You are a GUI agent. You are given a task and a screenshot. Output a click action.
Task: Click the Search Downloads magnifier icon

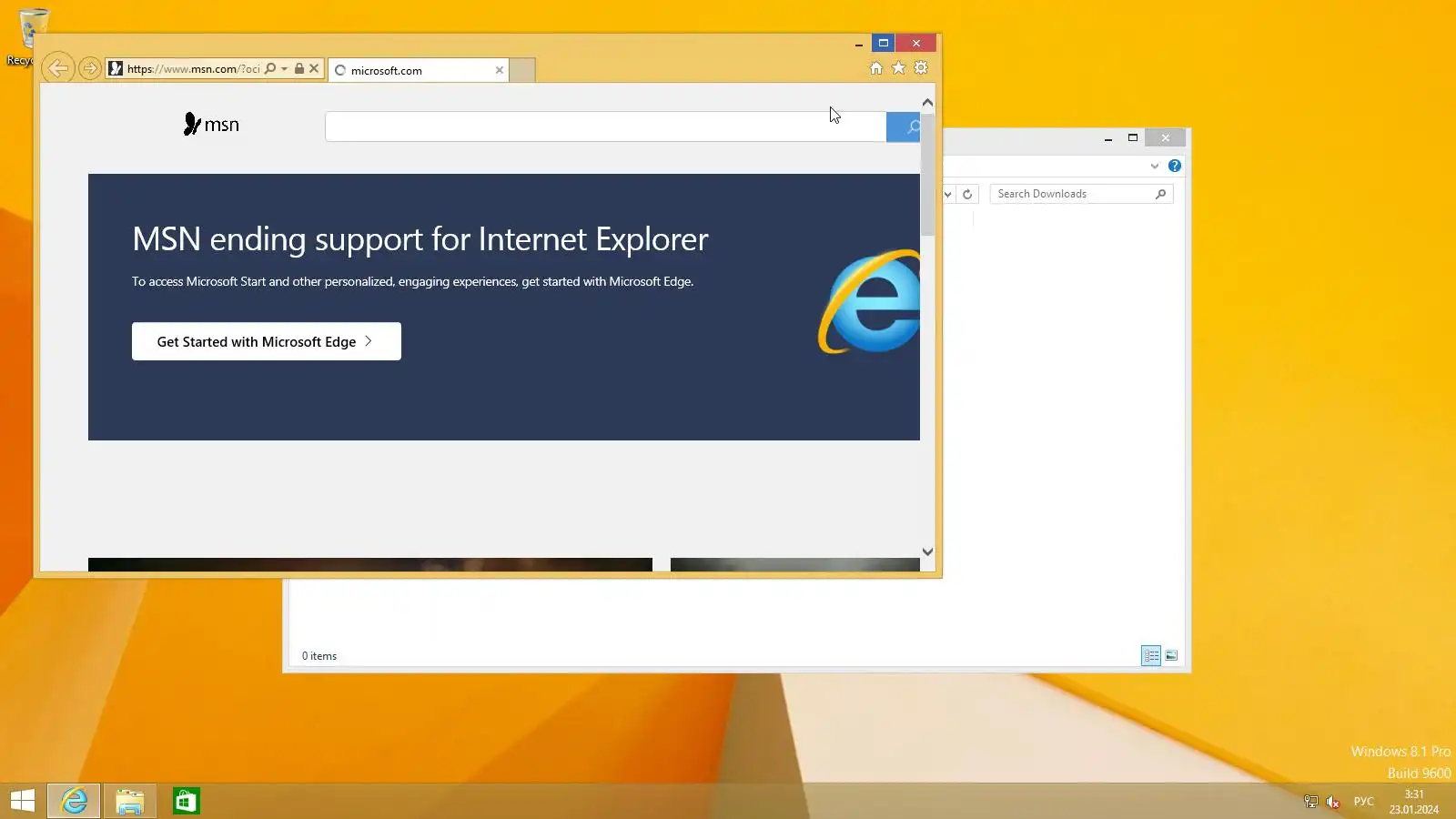(x=1160, y=194)
